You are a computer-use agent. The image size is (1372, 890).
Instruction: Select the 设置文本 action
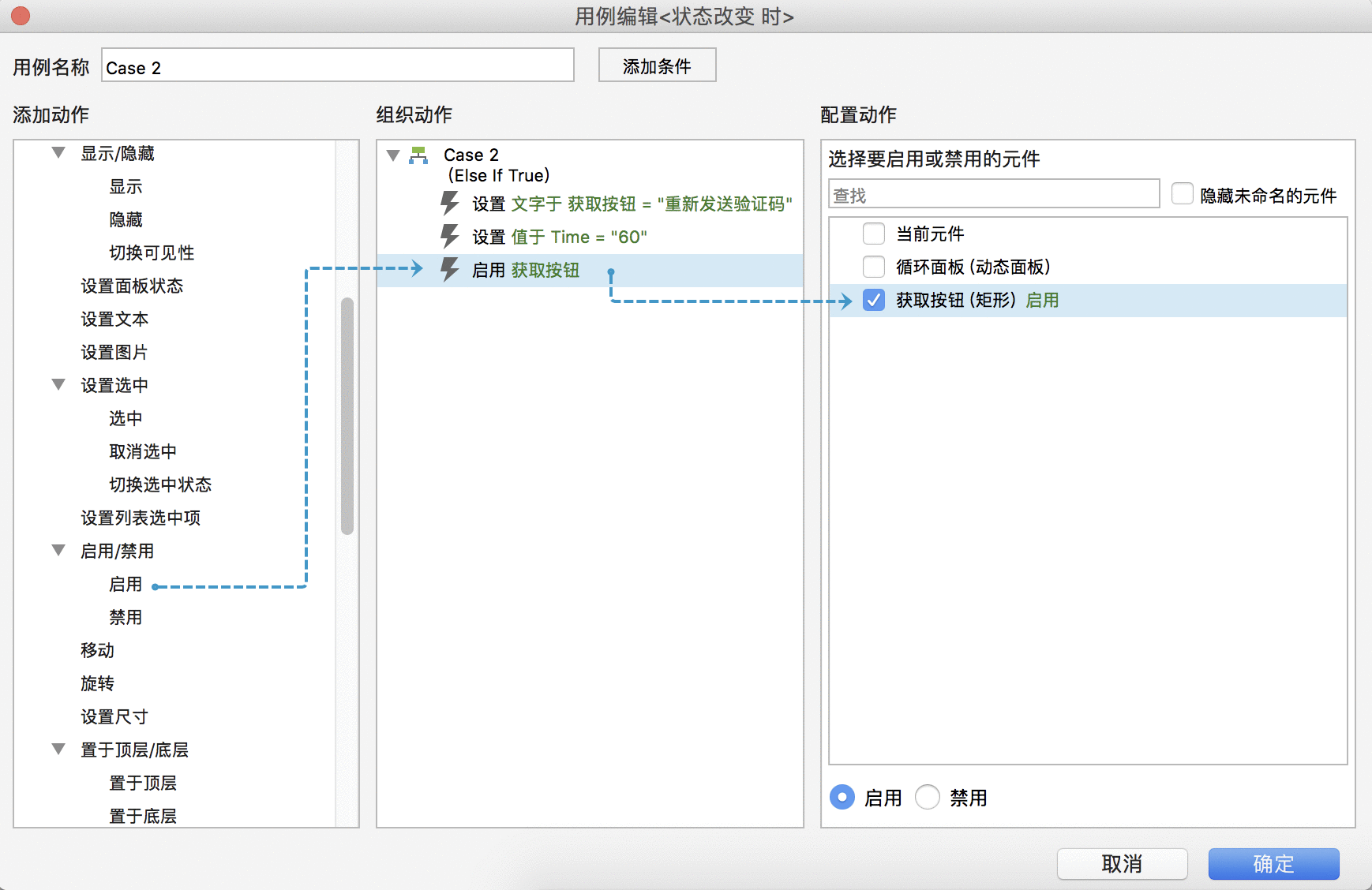pos(114,319)
